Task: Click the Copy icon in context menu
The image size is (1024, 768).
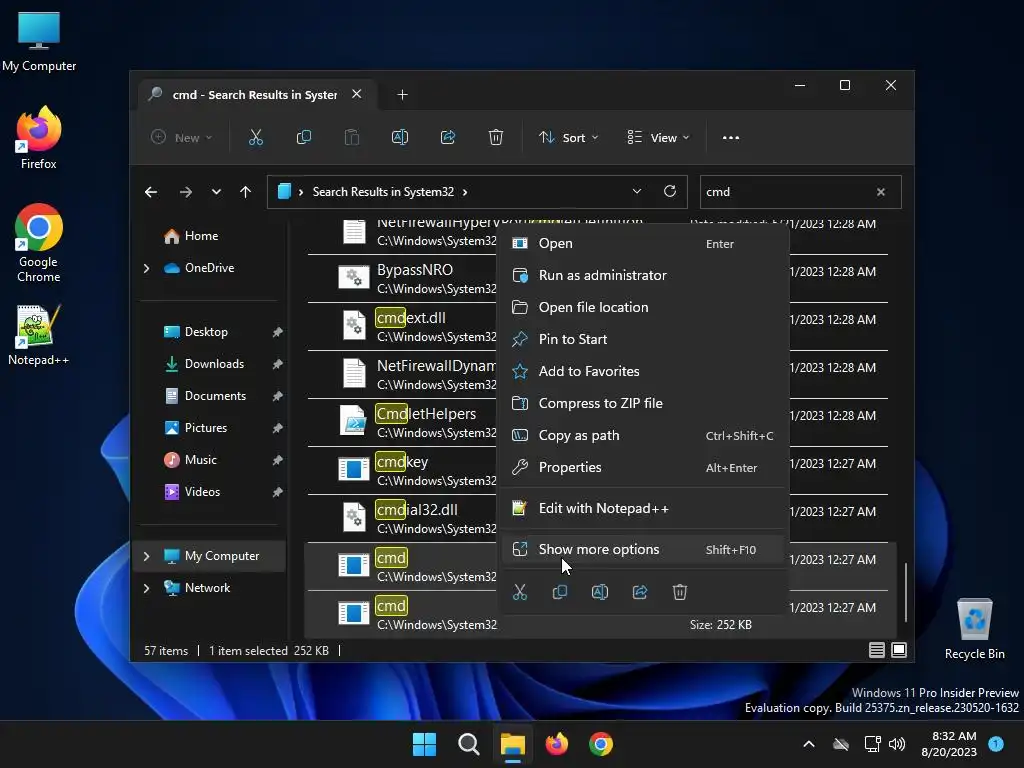Action: (560, 592)
